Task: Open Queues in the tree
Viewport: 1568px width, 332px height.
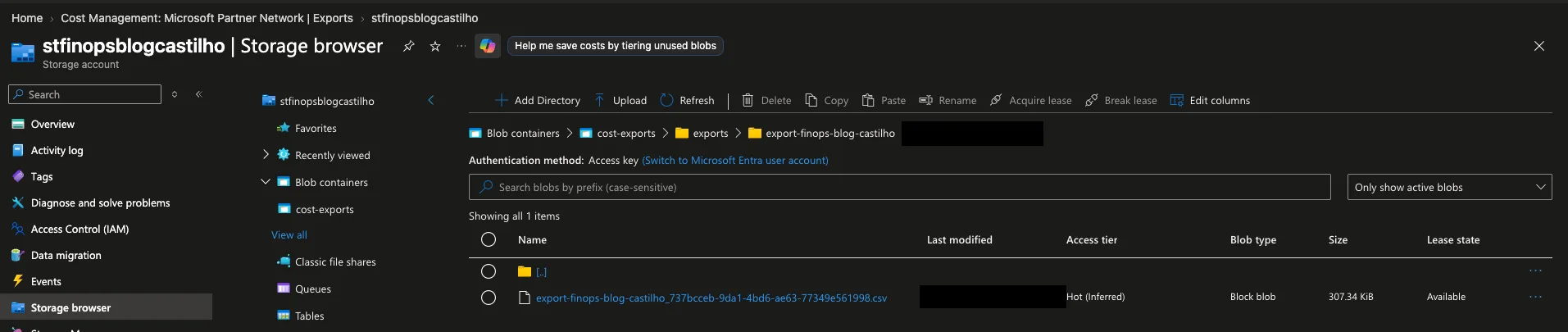Action: point(313,289)
